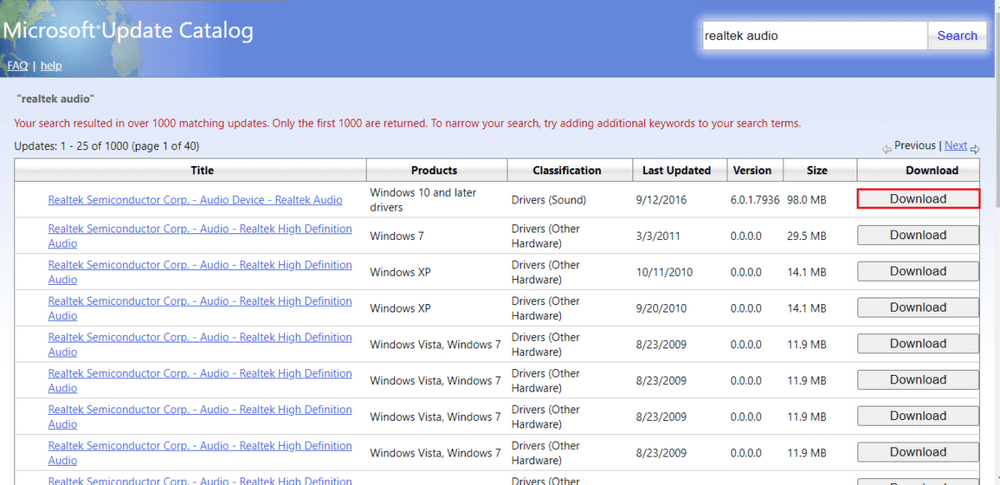The height and width of the screenshot is (485, 1000).
Task: Open Realtek Audio Device title link
Action: pos(195,200)
